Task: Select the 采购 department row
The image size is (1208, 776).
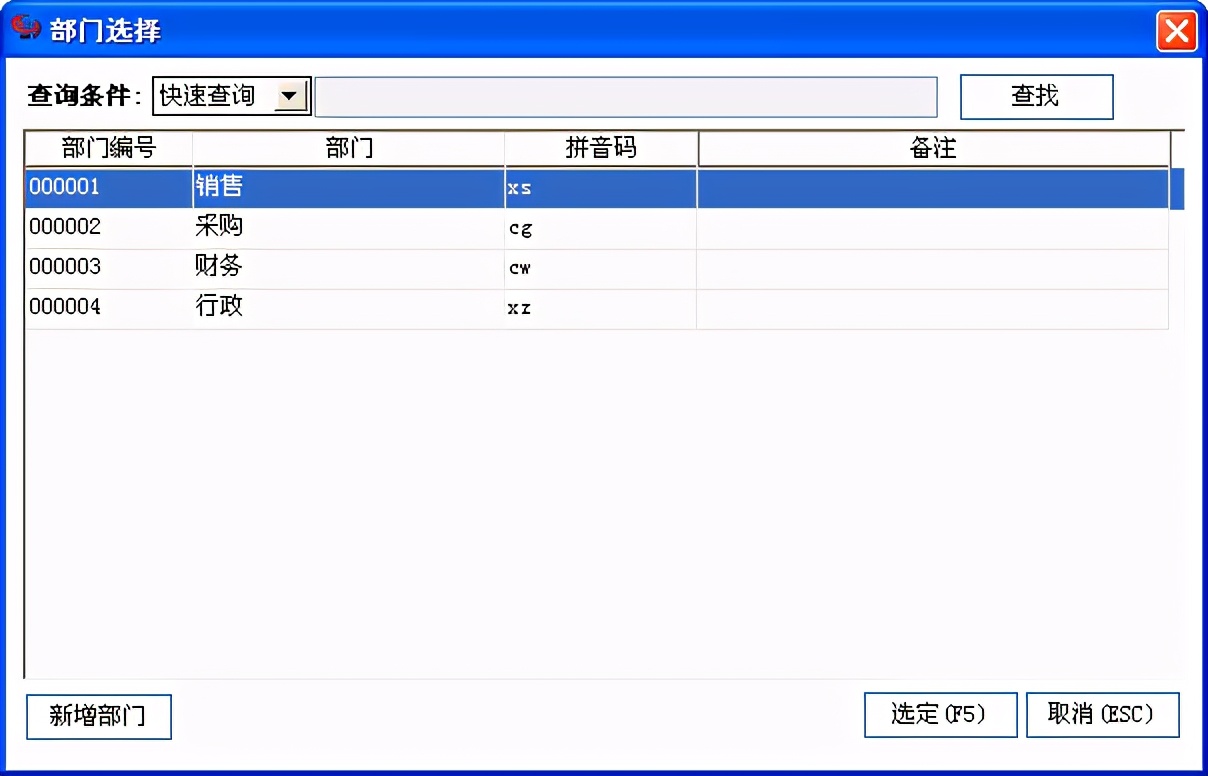Action: pyautogui.click(x=350, y=228)
